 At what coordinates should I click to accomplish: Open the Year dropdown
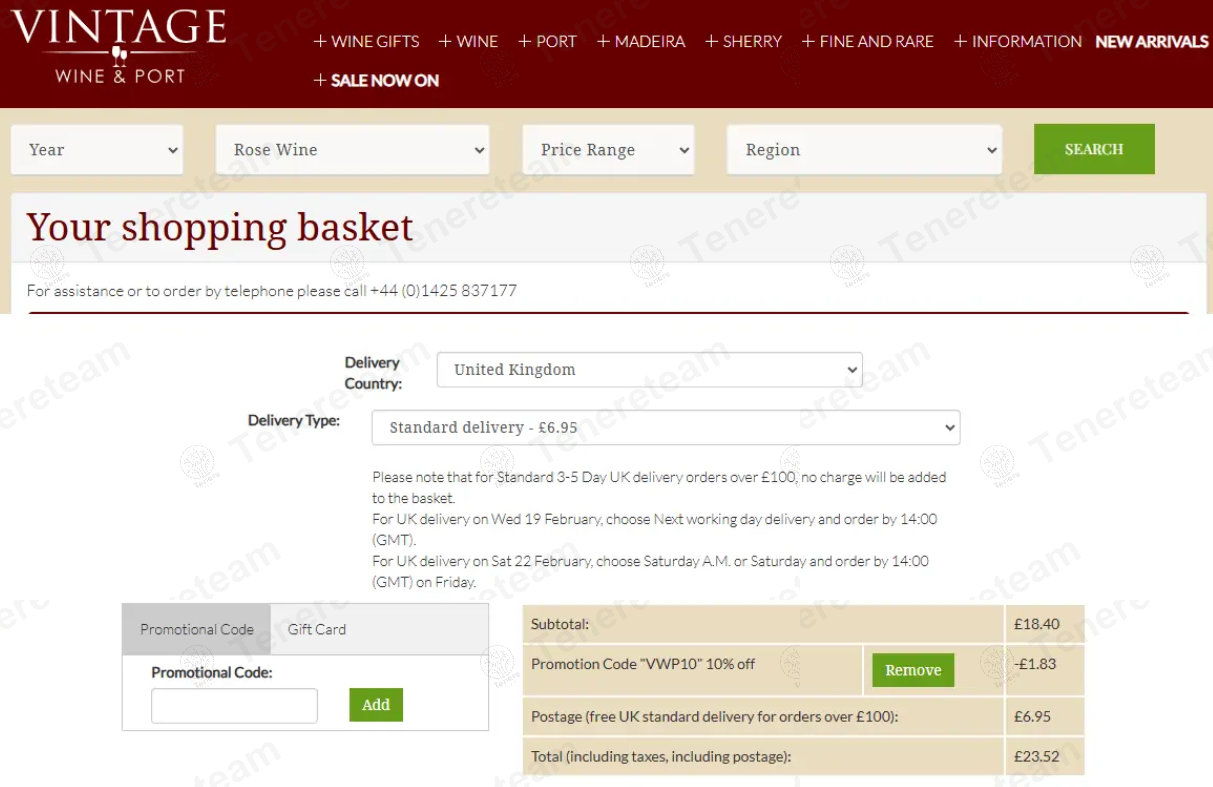click(x=97, y=150)
